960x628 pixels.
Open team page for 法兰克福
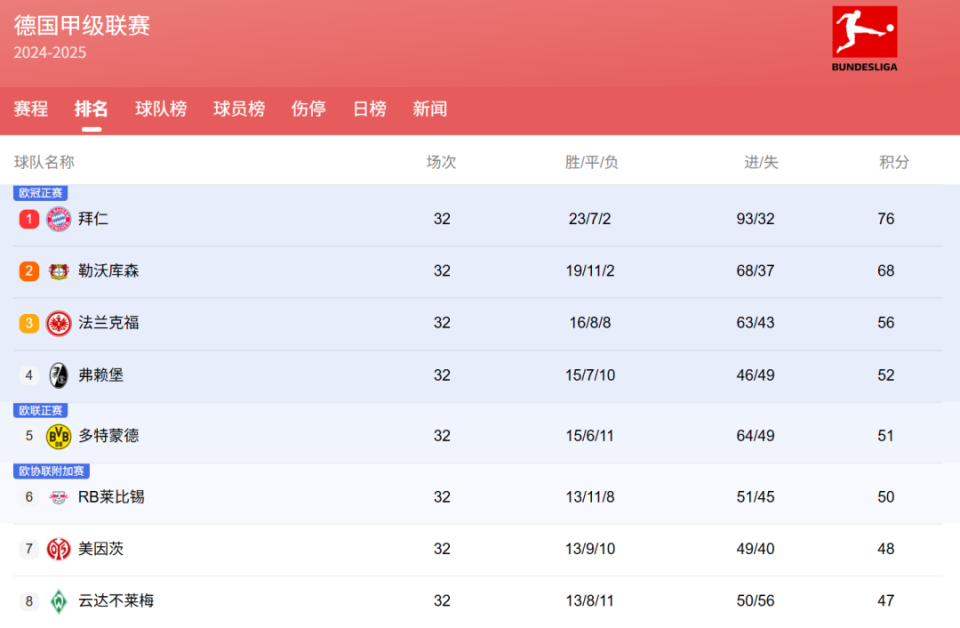(108, 323)
